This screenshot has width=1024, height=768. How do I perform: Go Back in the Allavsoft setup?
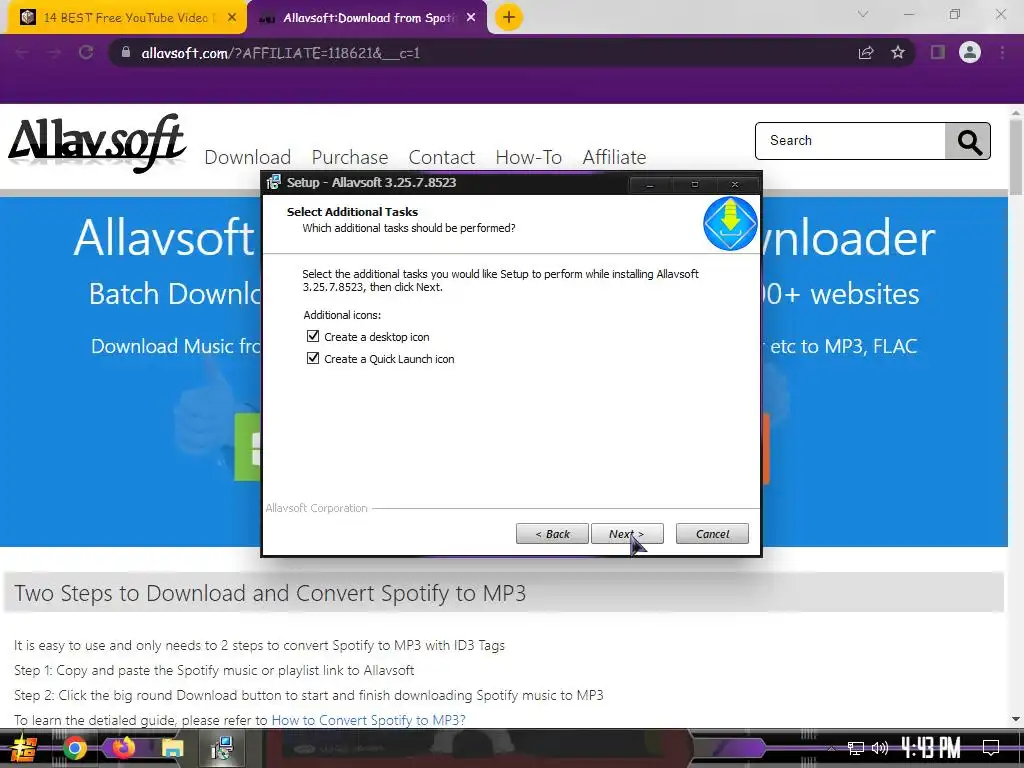point(552,534)
